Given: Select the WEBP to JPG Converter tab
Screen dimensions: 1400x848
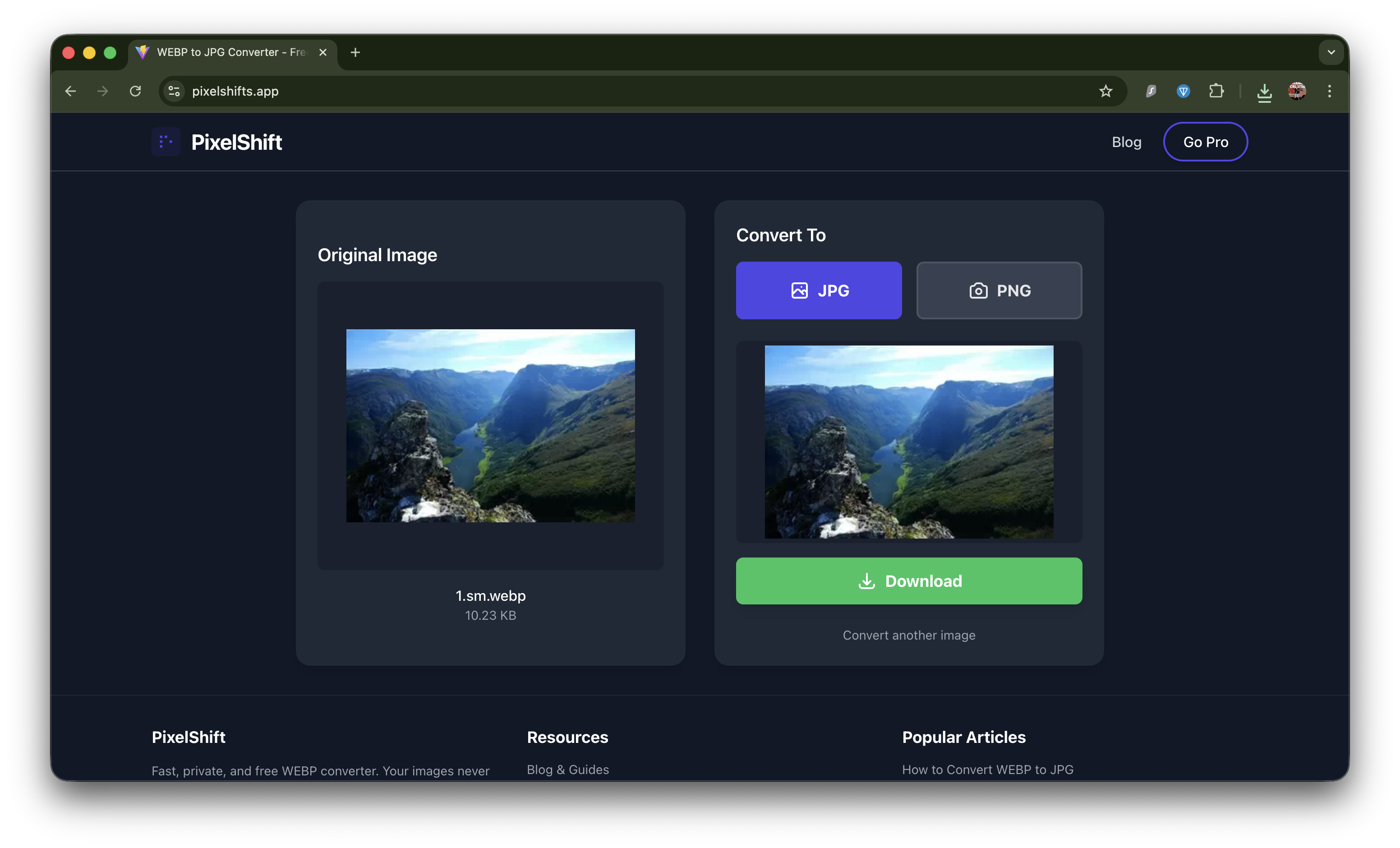Looking at the screenshot, I should tap(232, 52).
